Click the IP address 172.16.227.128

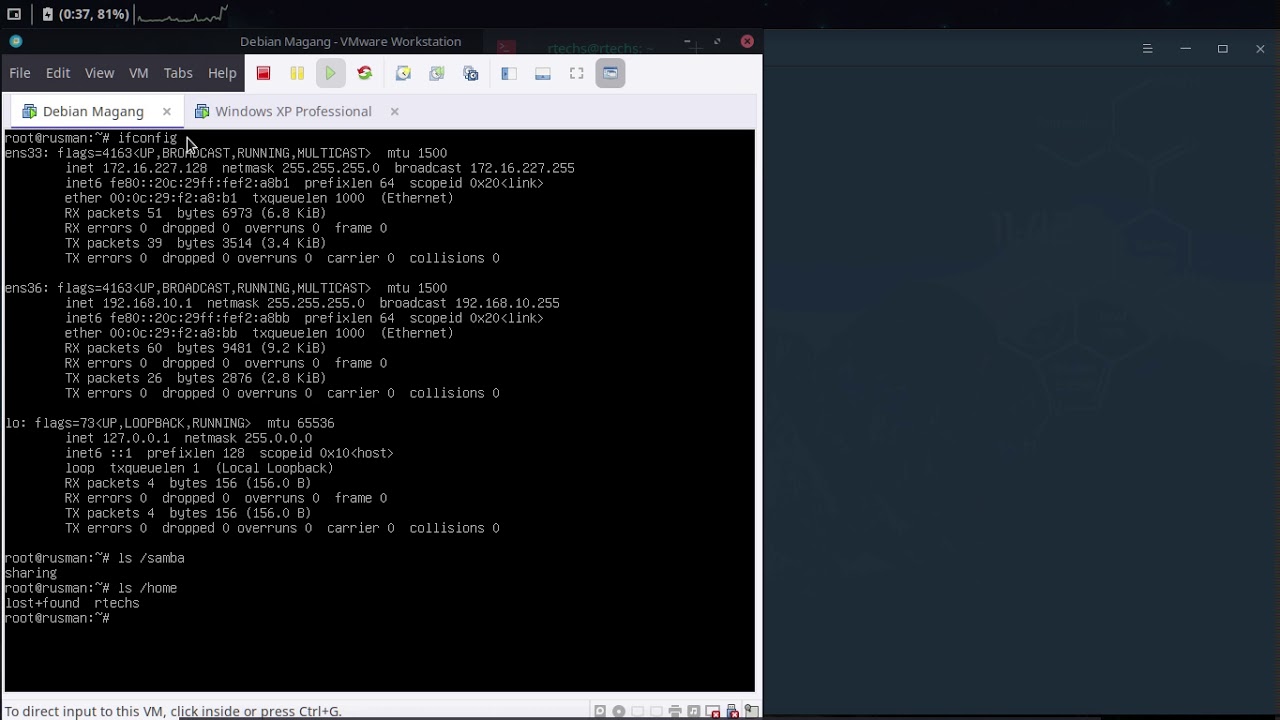[154, 168]
